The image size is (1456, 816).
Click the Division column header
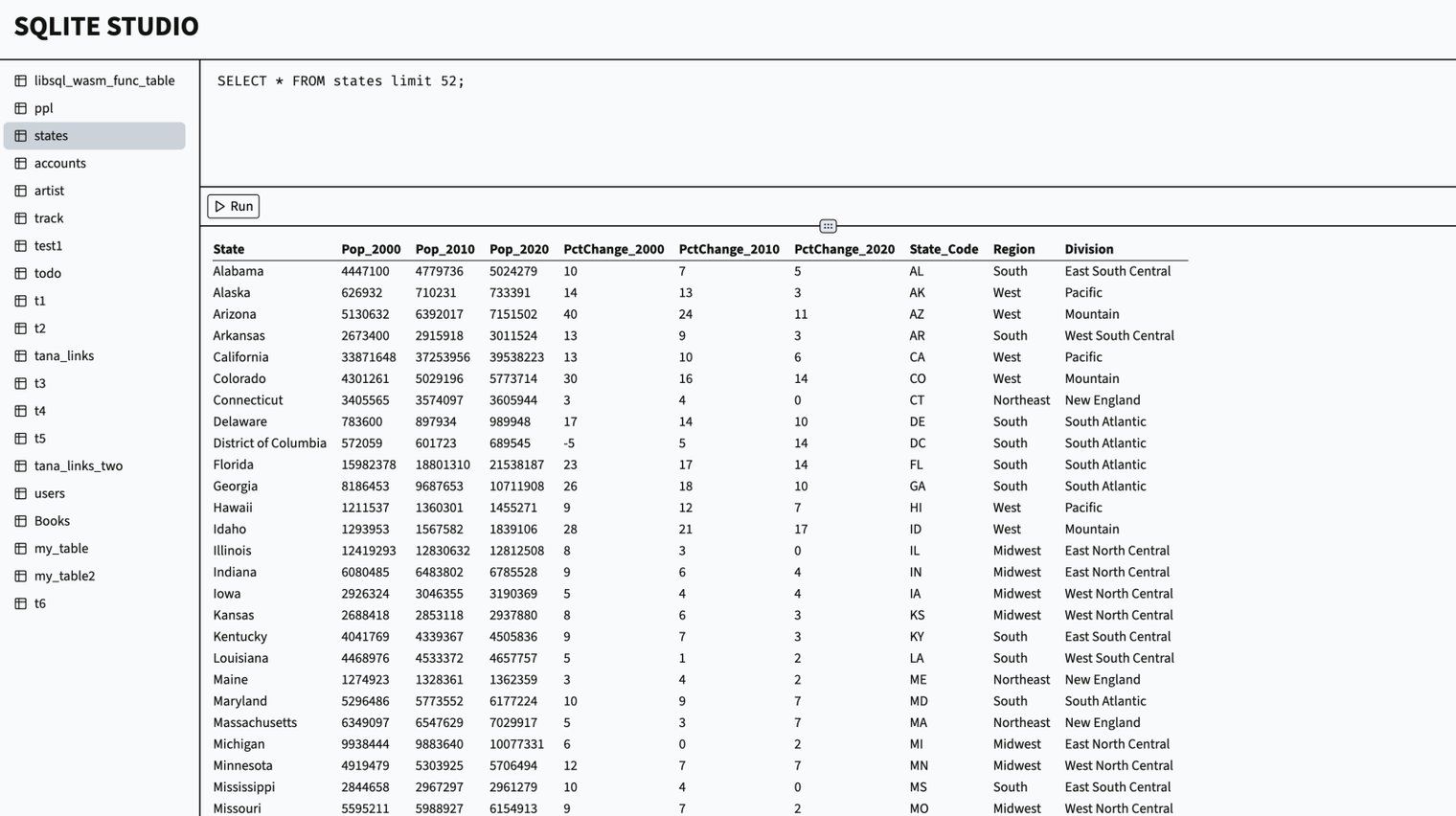pos(1089,249)
